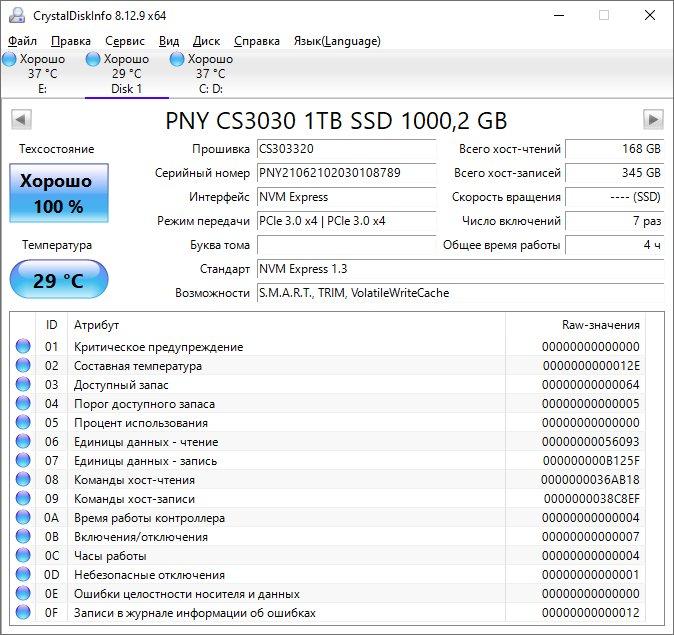Select drive E: status indicator
The width and height of the screenshot is (674, 635).
point(35,74)
